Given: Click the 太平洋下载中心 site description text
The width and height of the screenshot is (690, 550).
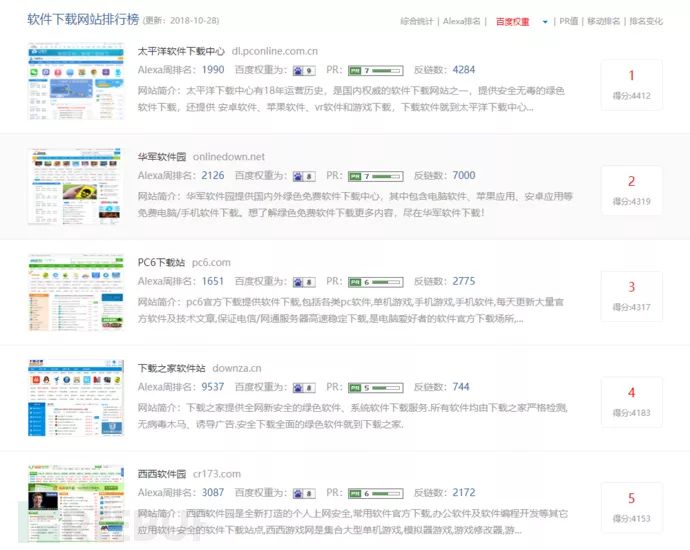Looking at the screenshot, I should (x=351, y=99).
